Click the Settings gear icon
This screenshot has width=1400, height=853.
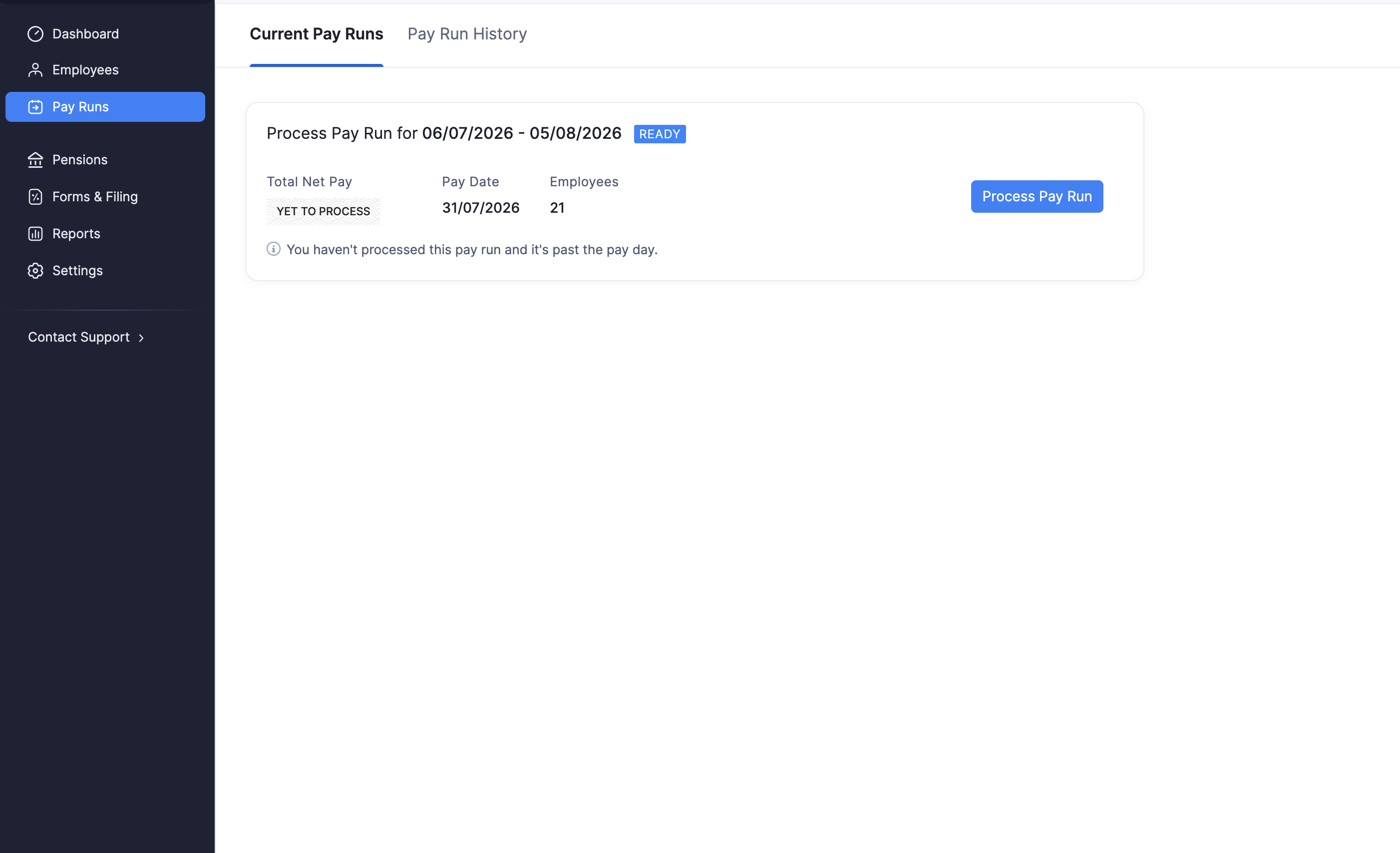[35, 271]
